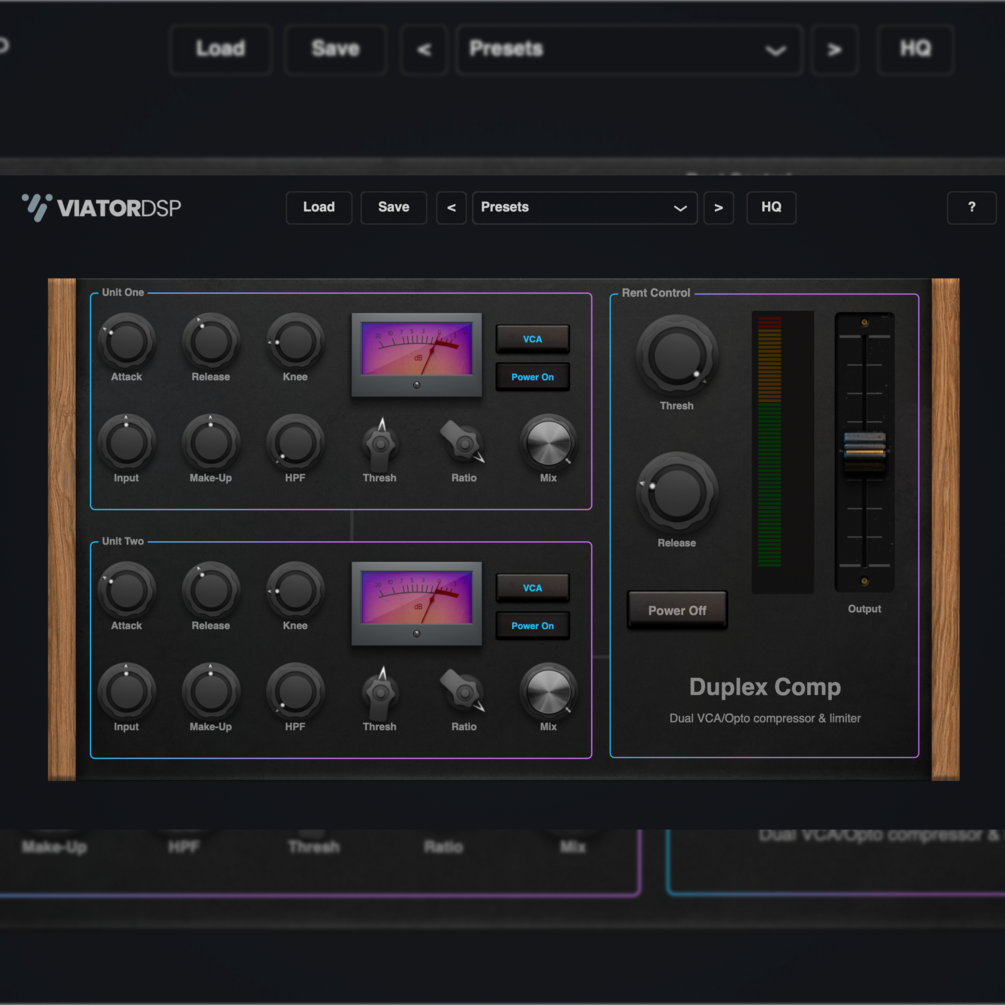The width and height of the screenshot is (1005, 1005).
Task: Click the Unit One VU meter display
Action: [x=417, y=354]
